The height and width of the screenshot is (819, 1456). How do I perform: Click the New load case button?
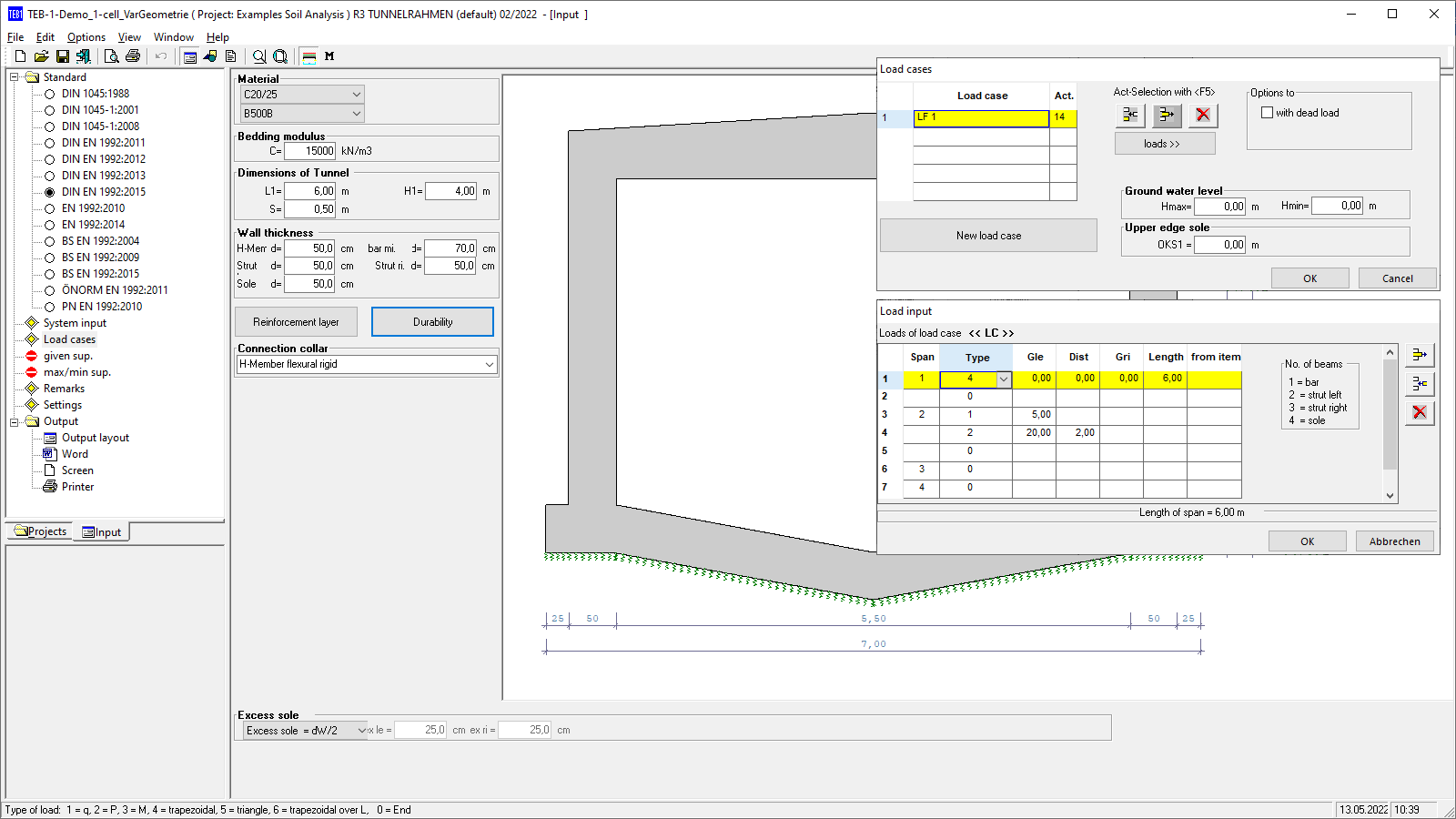click(x=988, y=236)
